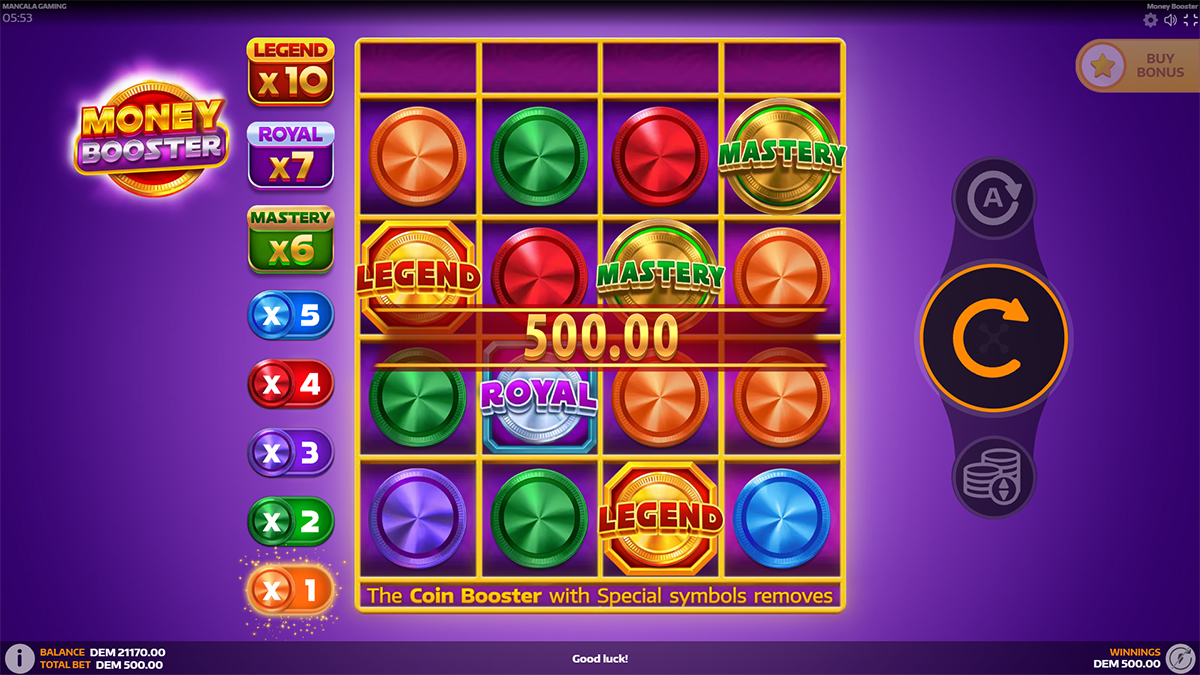The image size is (1200, 675).
Task: Click the blue coin in the bottom row
Action: click(782, 519)
